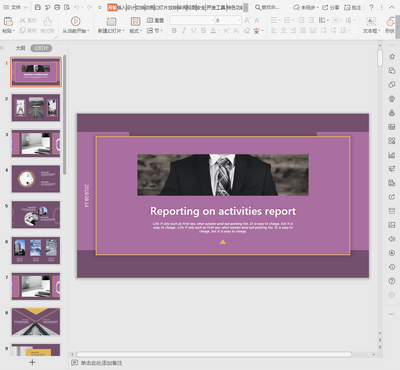
Task: Start slideshow from current slide play icon
Action: point(76,21)
